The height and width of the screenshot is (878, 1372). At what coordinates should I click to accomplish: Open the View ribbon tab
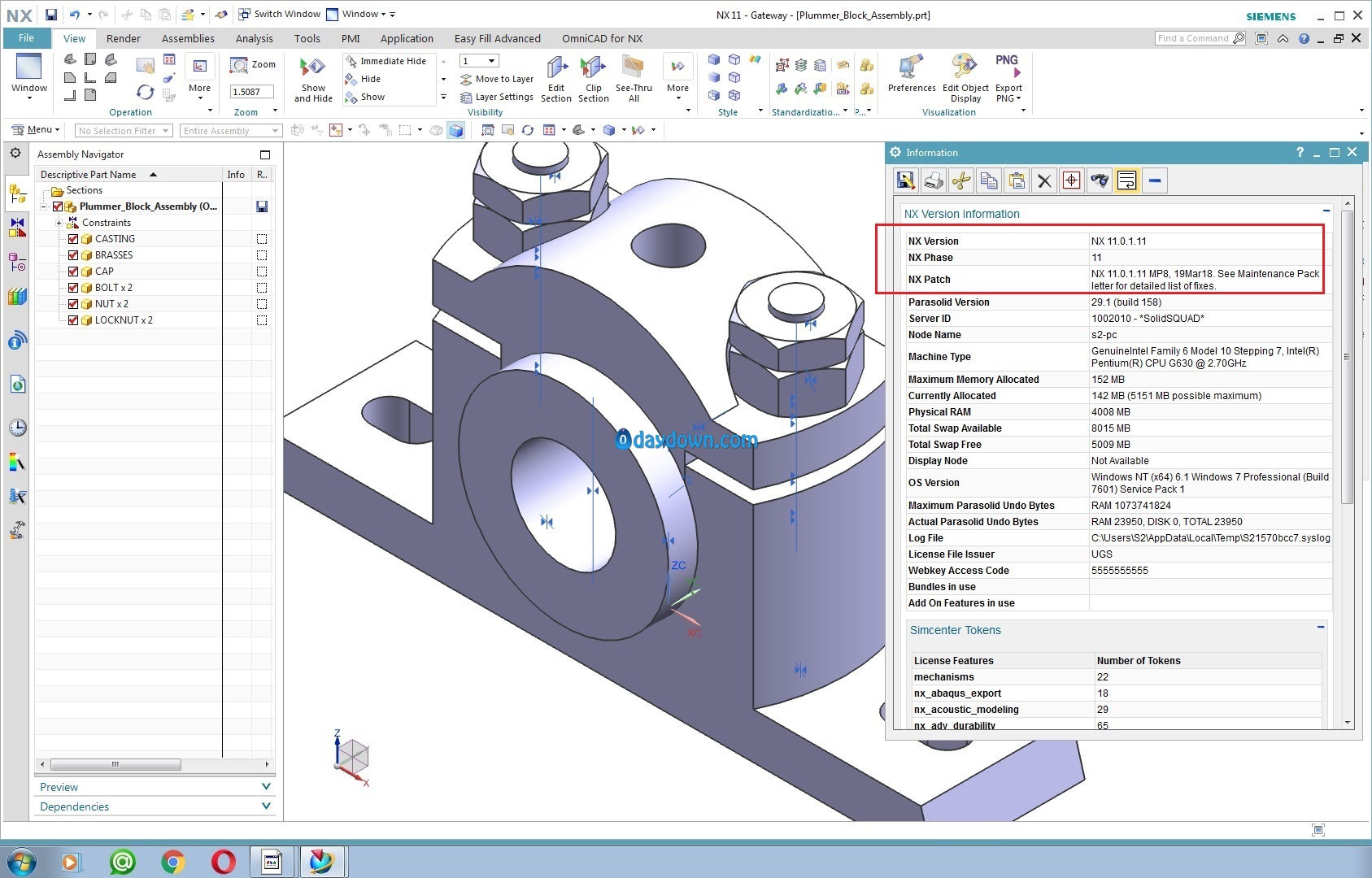74,38
